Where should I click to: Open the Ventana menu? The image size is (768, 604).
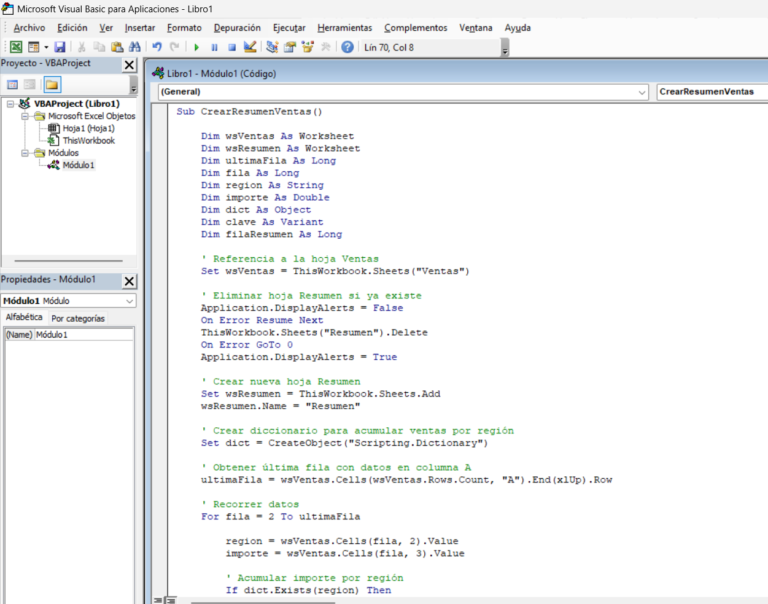tap(476, 28)
